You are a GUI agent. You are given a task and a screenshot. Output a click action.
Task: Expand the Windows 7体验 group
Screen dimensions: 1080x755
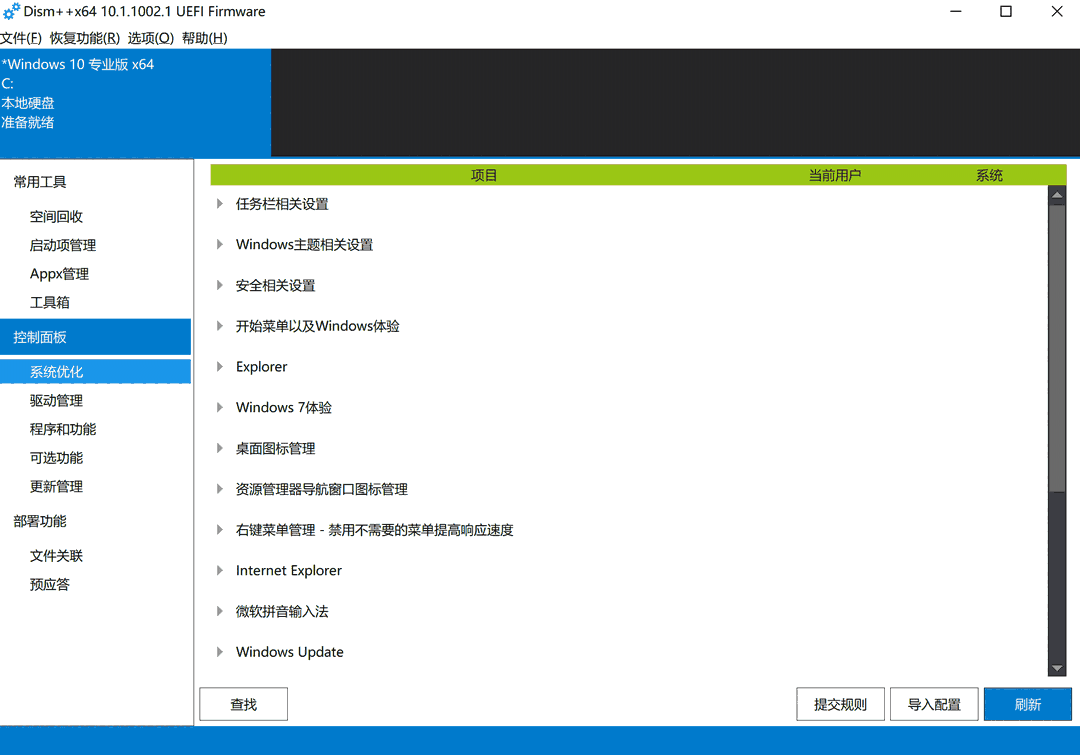(x=220, y=407)
